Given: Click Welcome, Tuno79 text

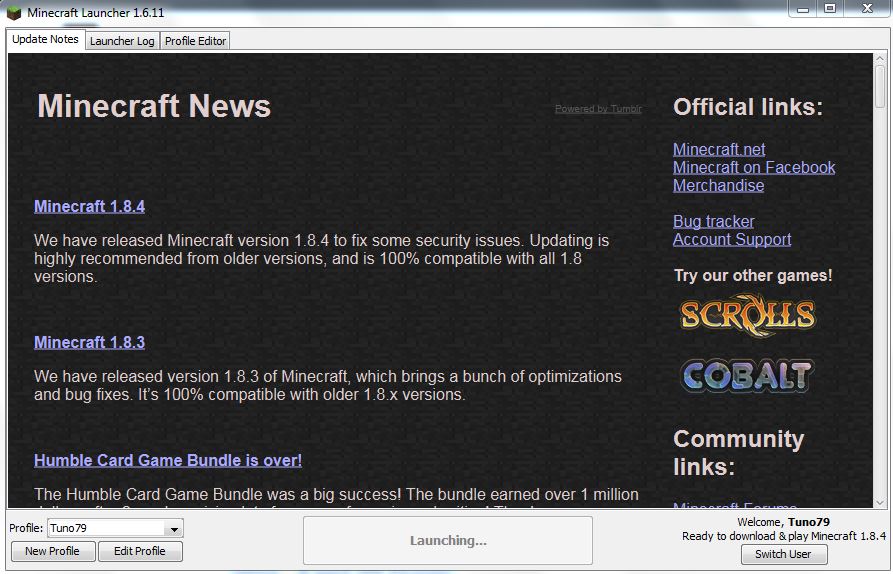Looking at the screenshot, I should point(784,522).
